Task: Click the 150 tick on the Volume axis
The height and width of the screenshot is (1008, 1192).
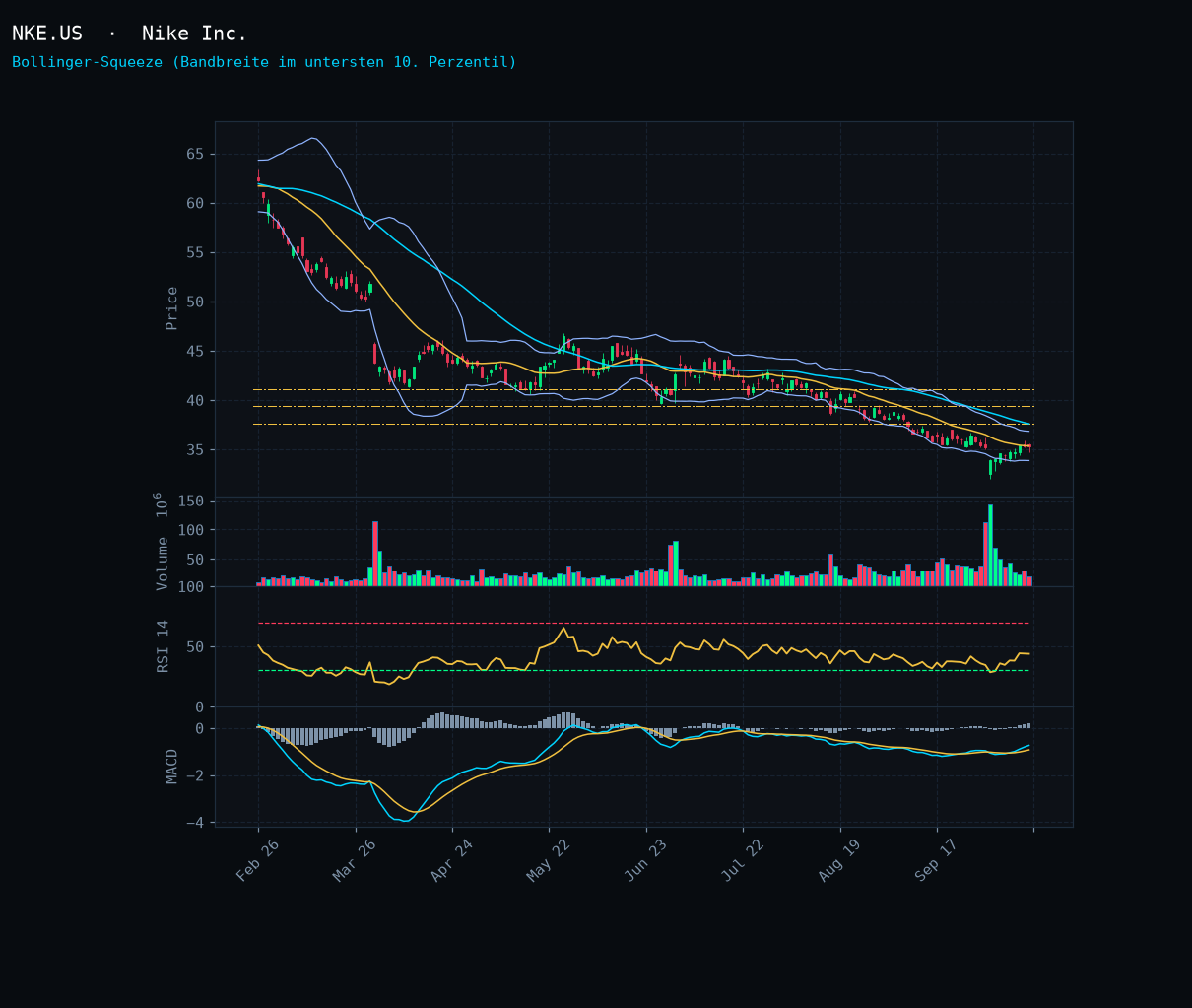Action: (x=190, y=502)
